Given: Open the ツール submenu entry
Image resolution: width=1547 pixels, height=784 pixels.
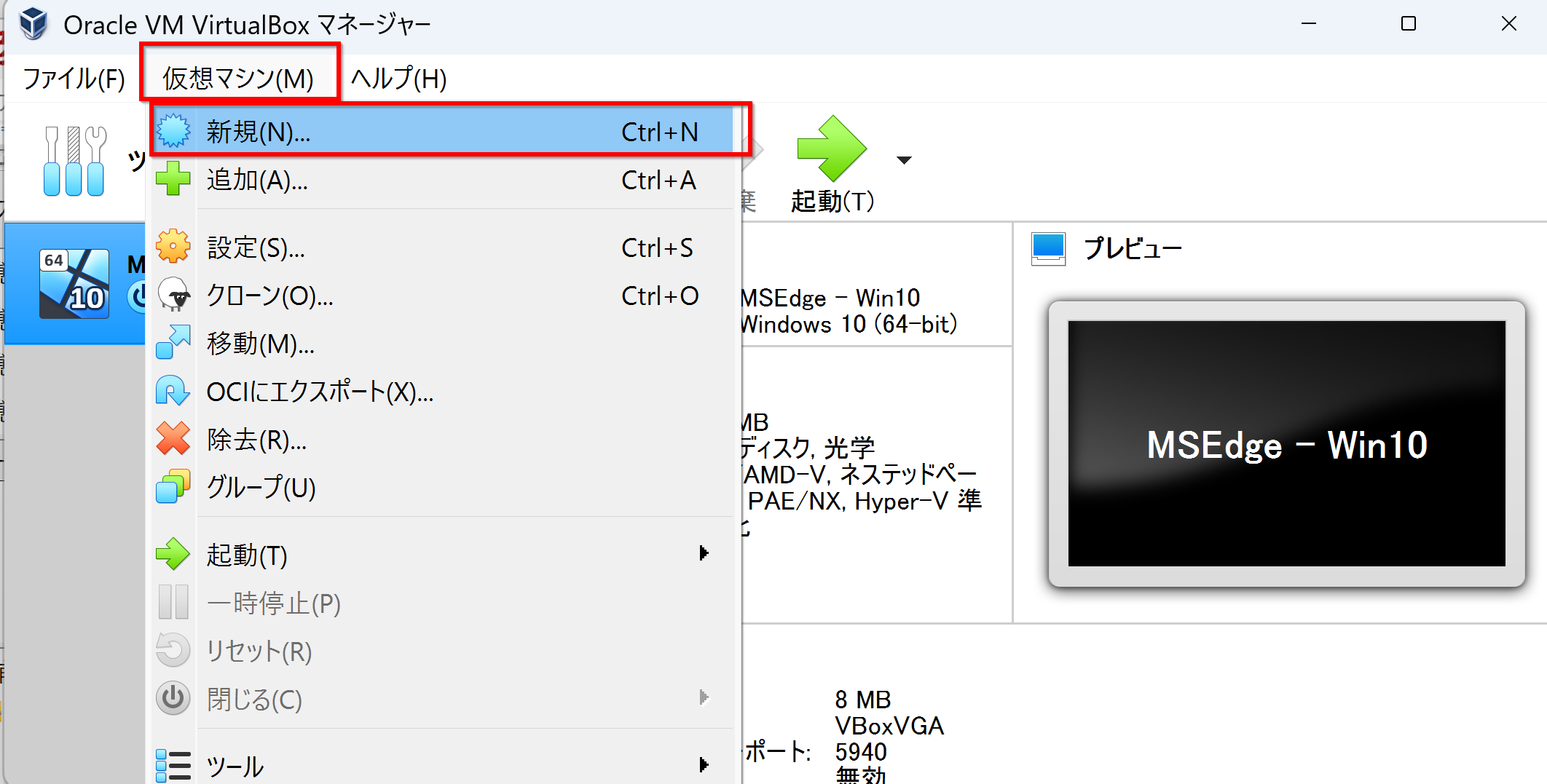Looking at the screenshot, I should point(443,766).
